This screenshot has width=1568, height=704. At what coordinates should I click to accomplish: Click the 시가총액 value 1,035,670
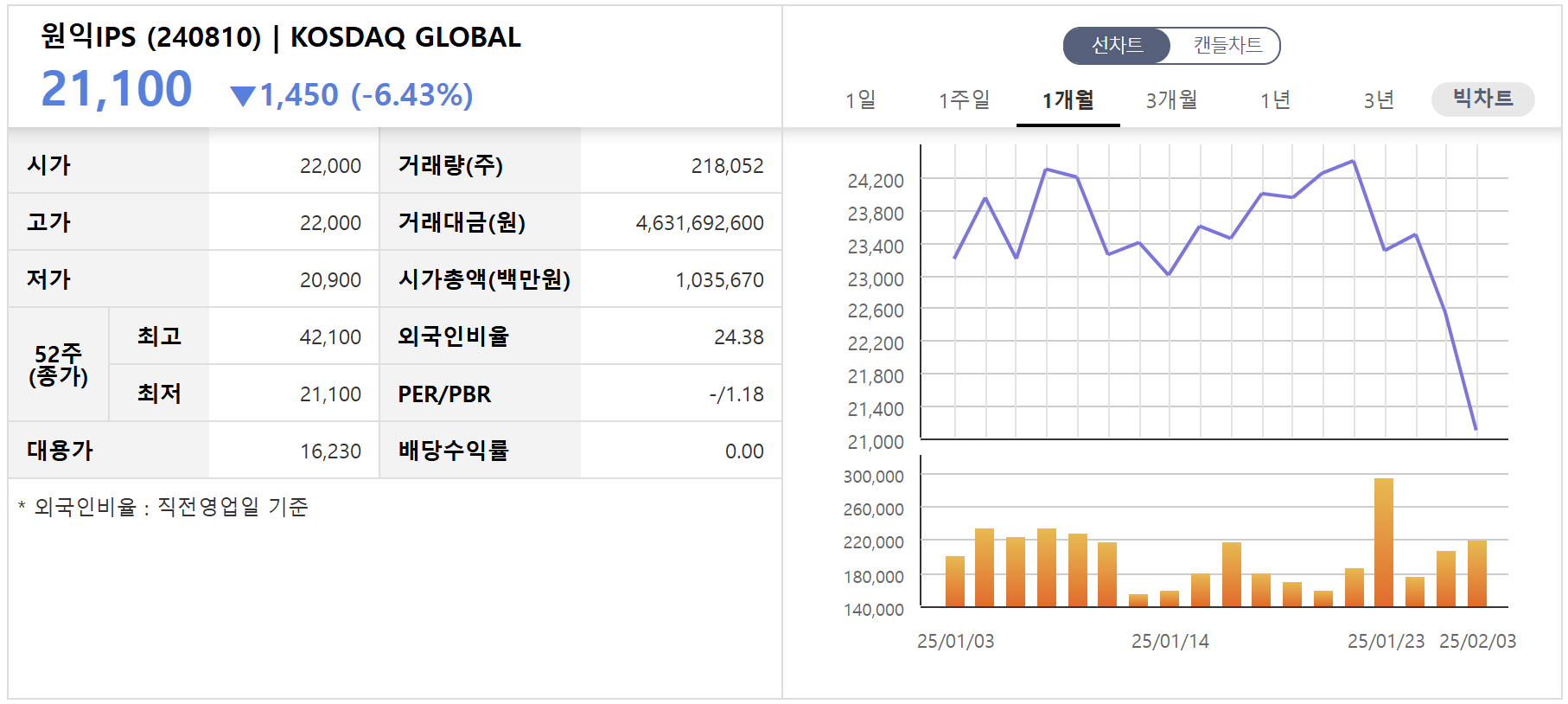click(x=719, y=280)
